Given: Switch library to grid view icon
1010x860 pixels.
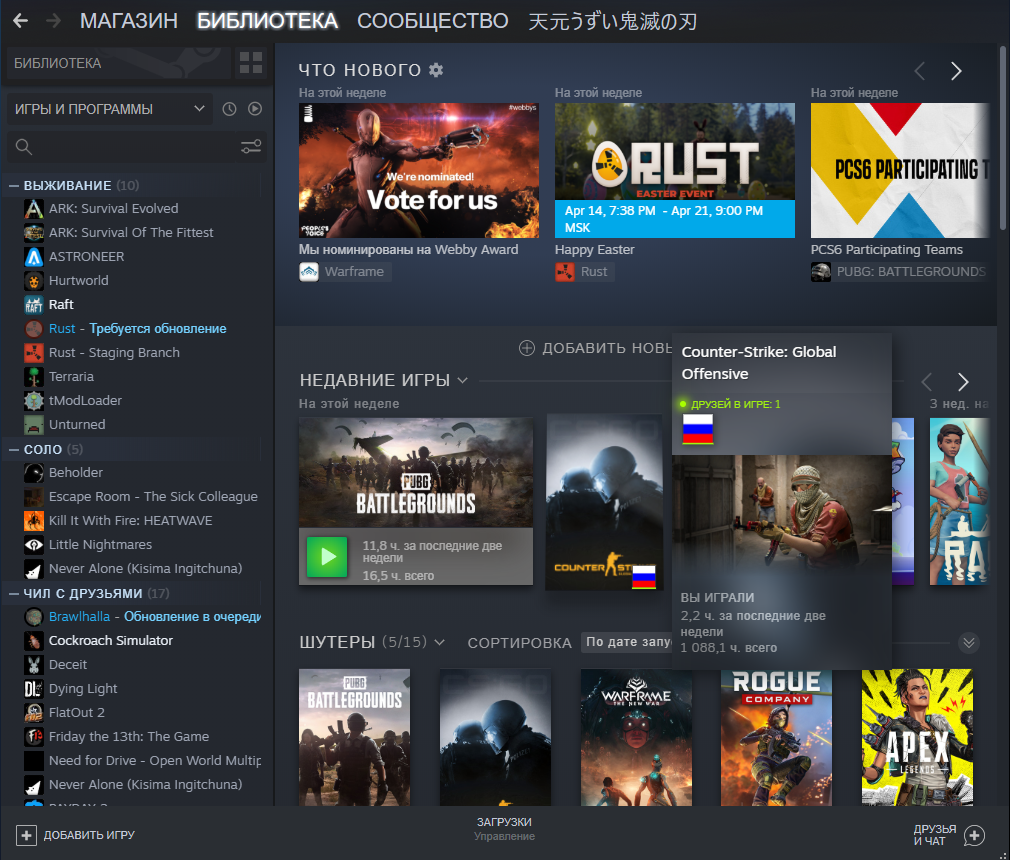Looking at the screenshot, I should pyautogui.click(x=251, y=63).
